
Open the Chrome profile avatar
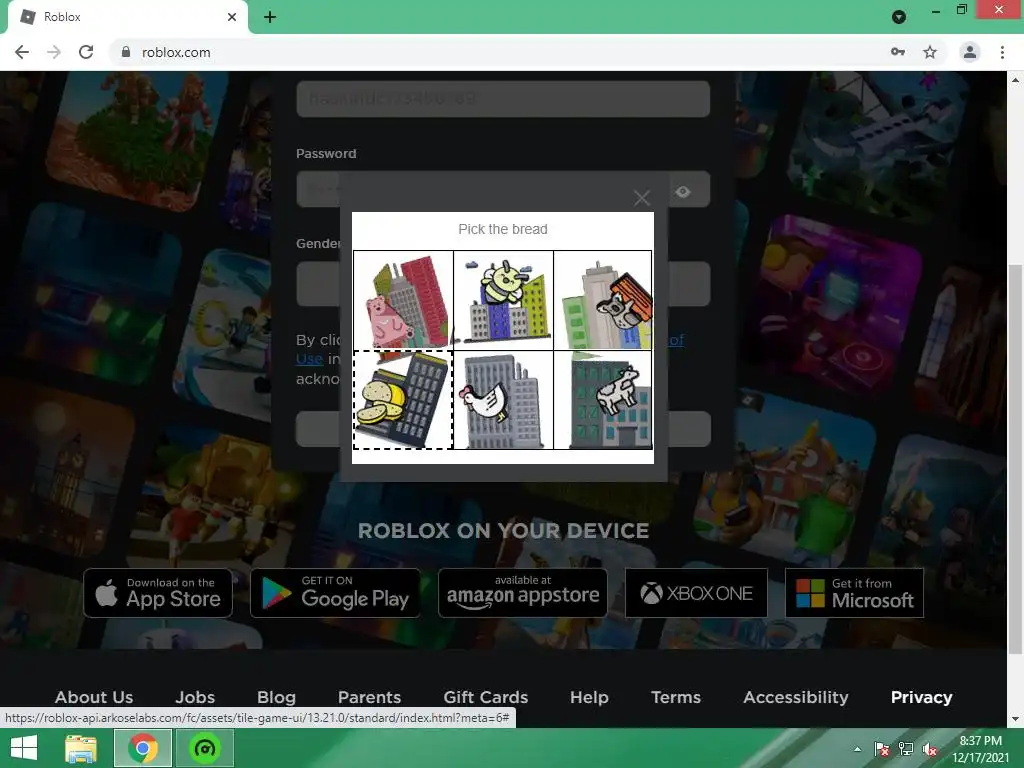coord(970,52)
